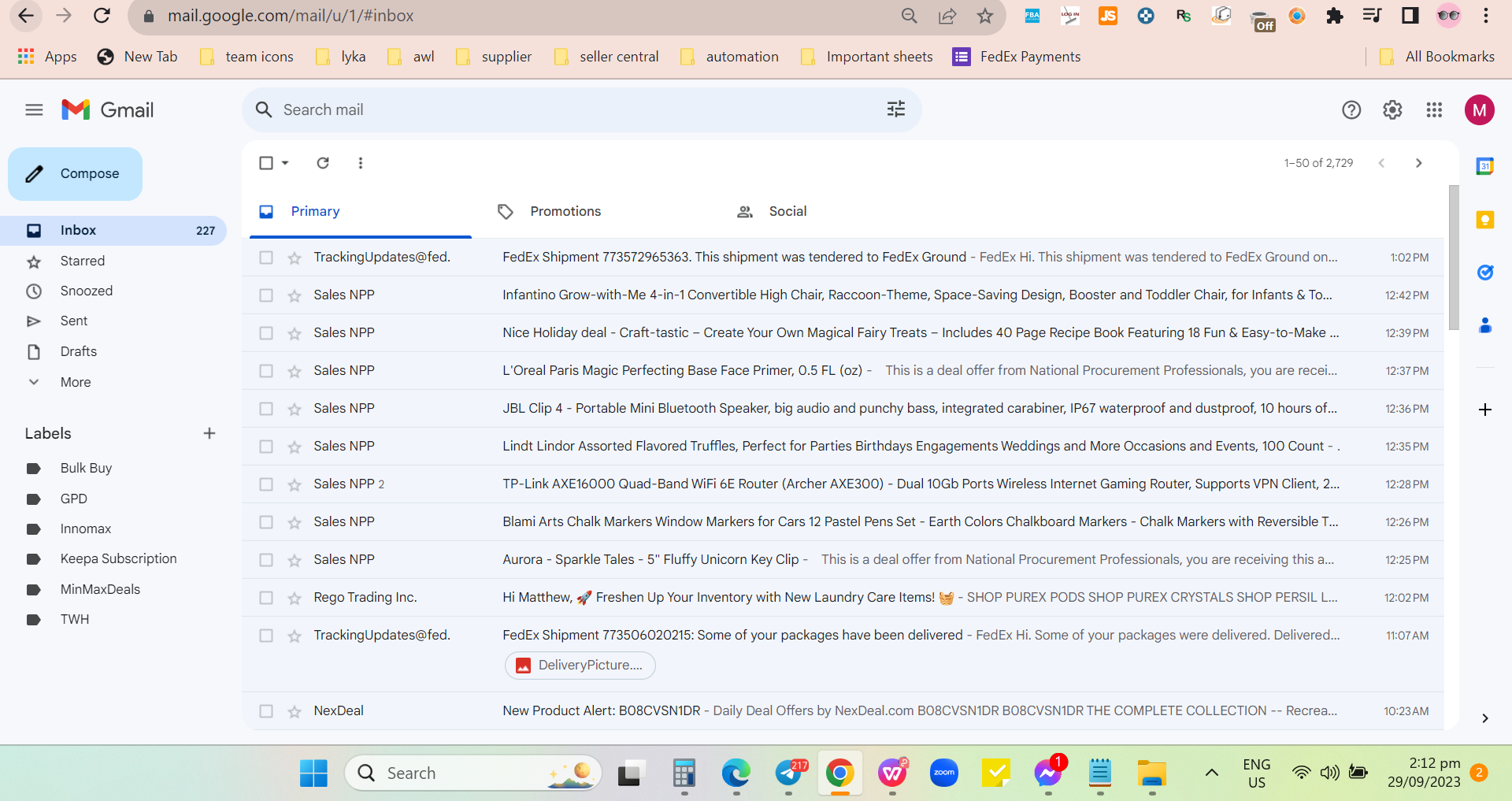The height and width of the screenshot is (801, 1512).
Task: Go to older messages page arrow
Action: (x=1418, y=163)
